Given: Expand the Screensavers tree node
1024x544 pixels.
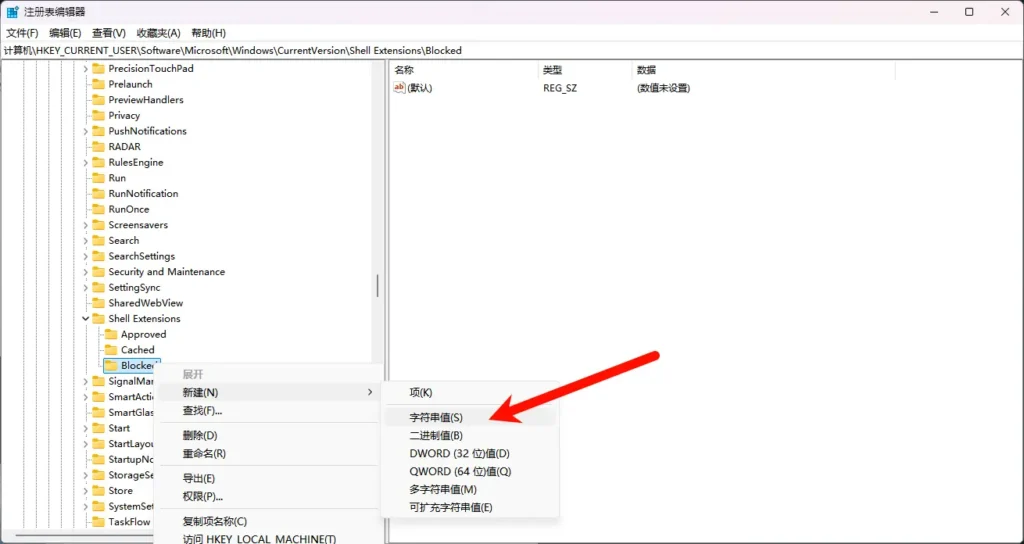Looking at the screenshot, I should tap(86, 225).
